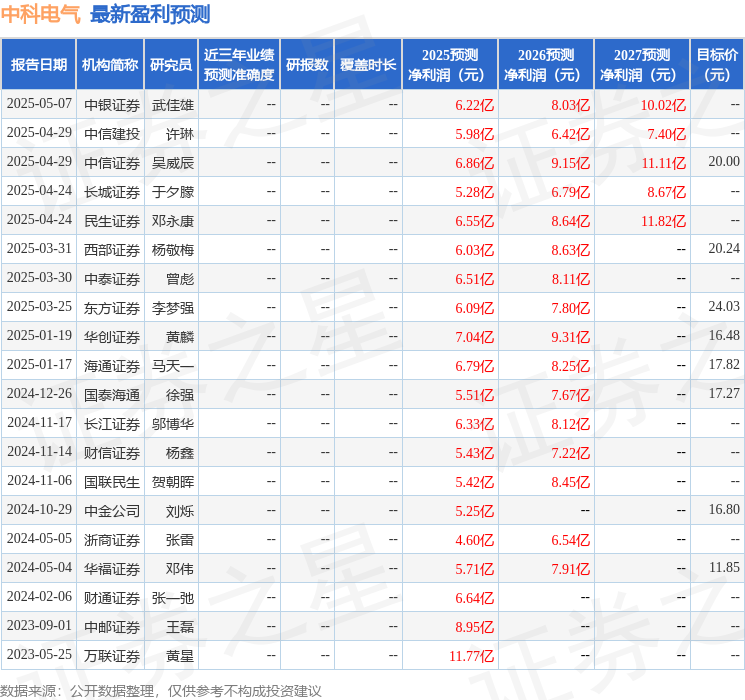Click researcher 马天一

click(x=172, y=366)
